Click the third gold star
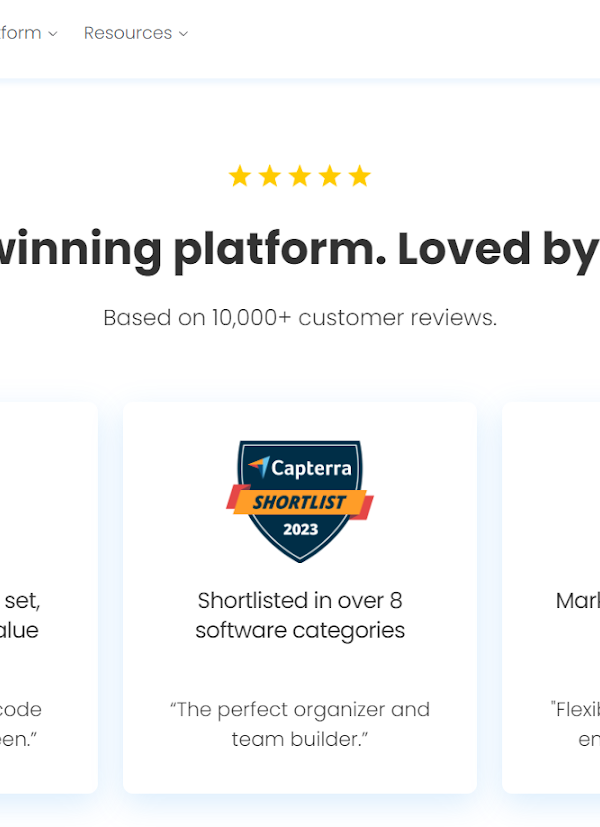Image resolution: width=600 pixels, height=827 pixels. click(300, 176)
